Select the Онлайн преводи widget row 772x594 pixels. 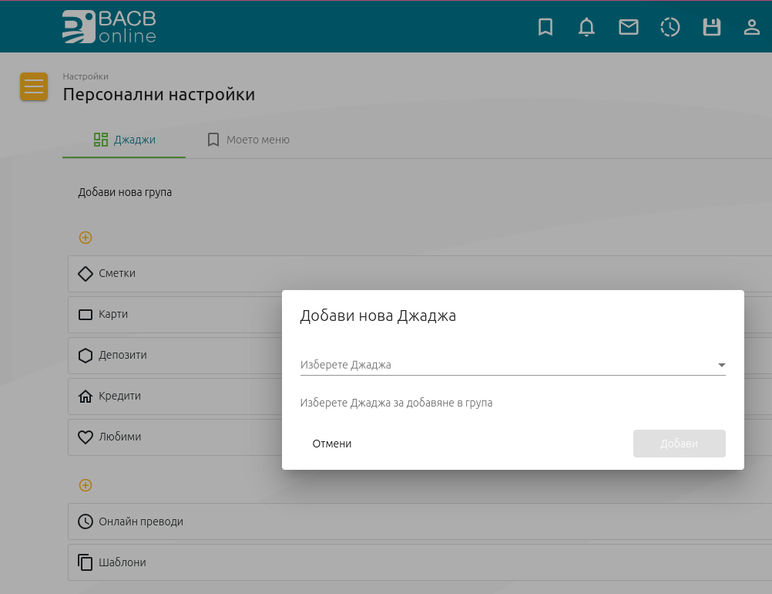click(x=400, y=521)
